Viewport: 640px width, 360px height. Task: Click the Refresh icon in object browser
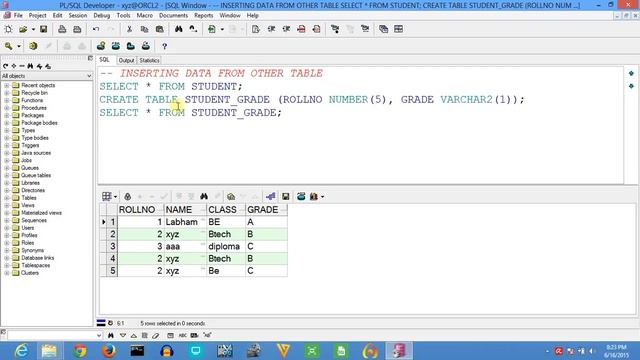point(5,66)
